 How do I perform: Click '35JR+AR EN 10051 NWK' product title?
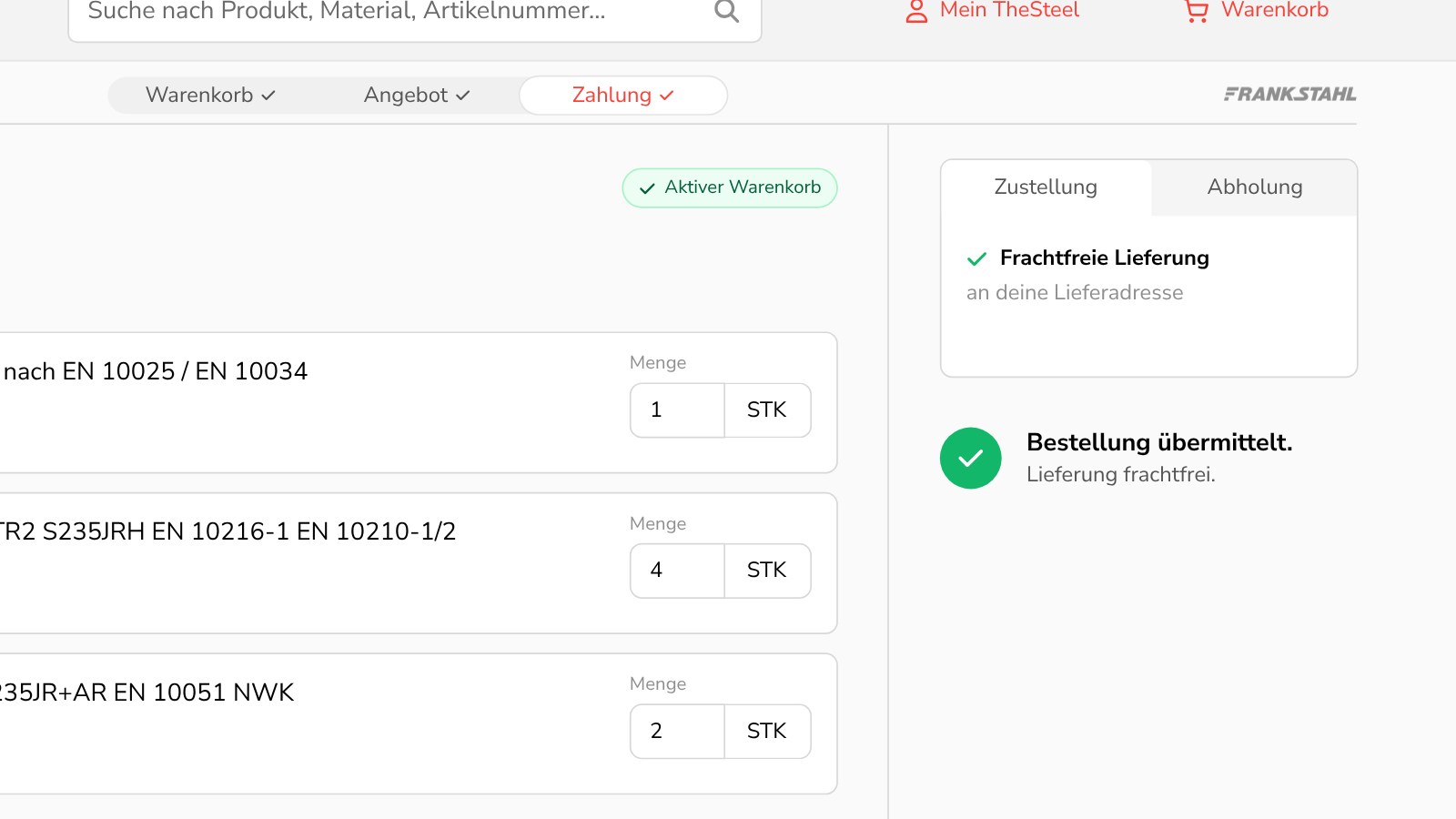click(147, 693)
